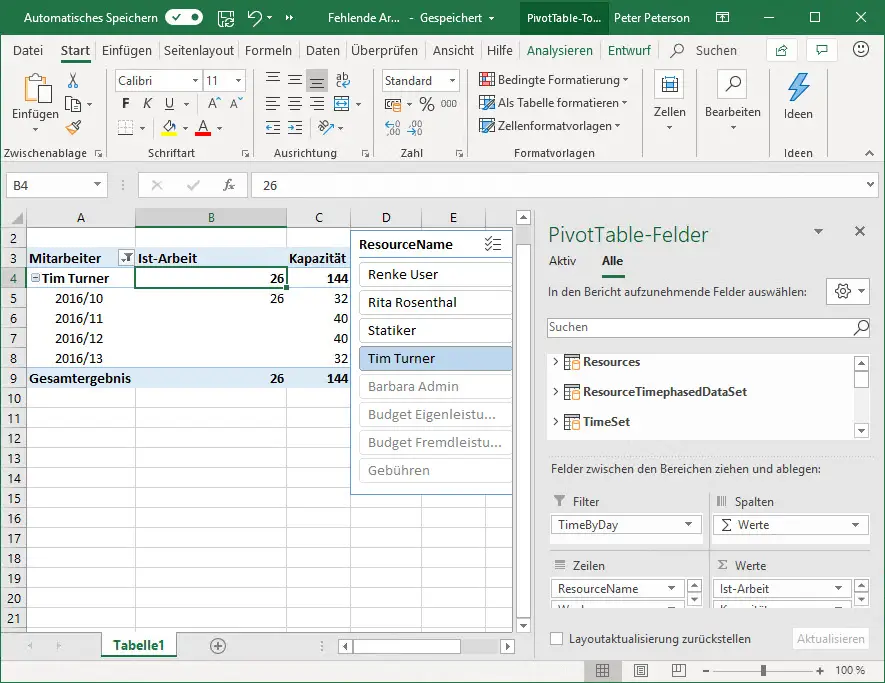Check Layoutaktualisierung zurückstellen checkbox
This screenshot has height=683, width=885.
(x=557, y=638)
